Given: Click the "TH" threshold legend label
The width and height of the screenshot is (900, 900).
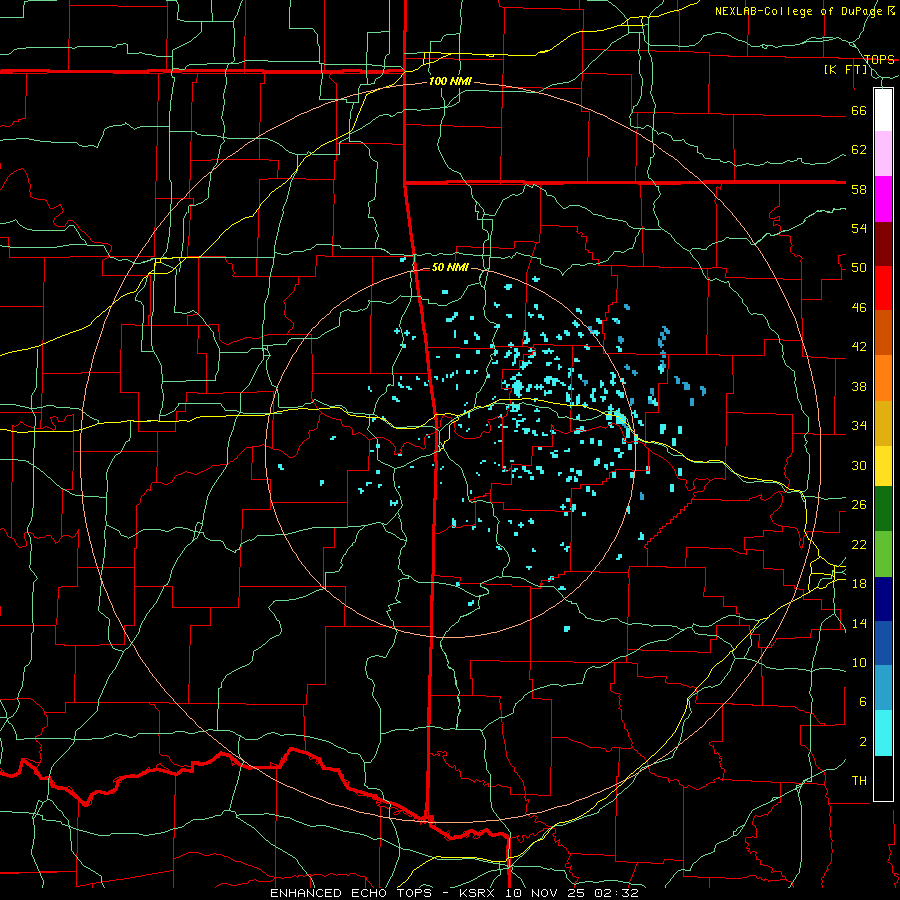Looking at the screenshot, I should pyautogui.click(x=859, y=780).
